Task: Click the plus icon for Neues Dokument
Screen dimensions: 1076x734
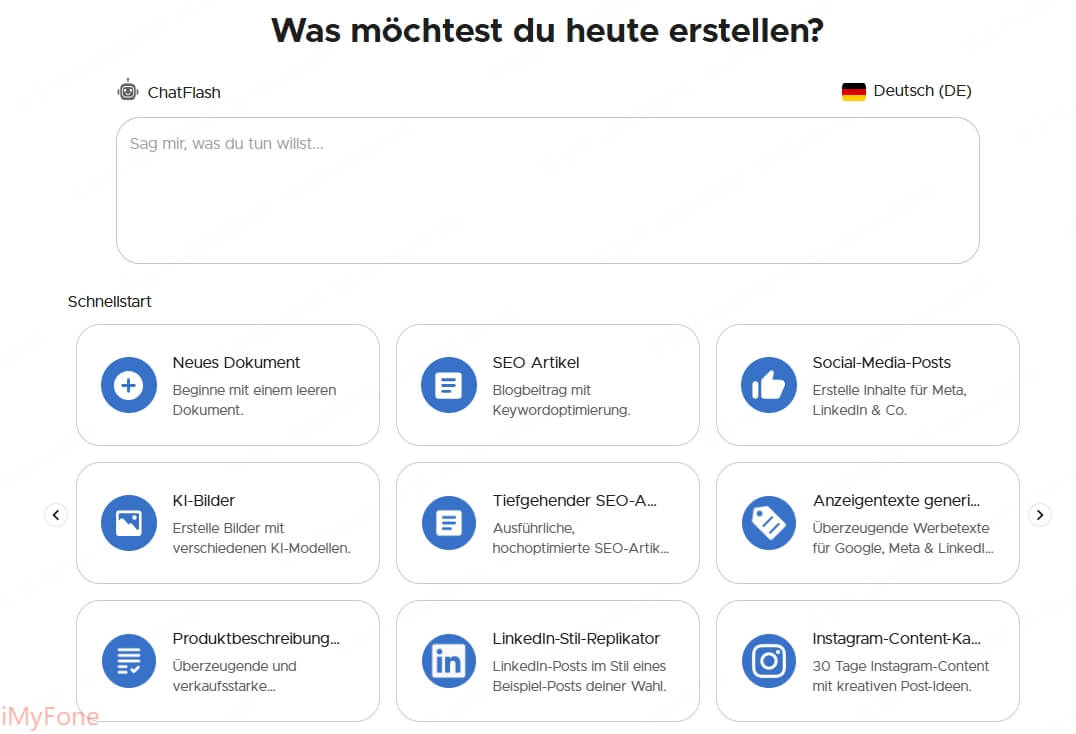Action: coord(129,385)
